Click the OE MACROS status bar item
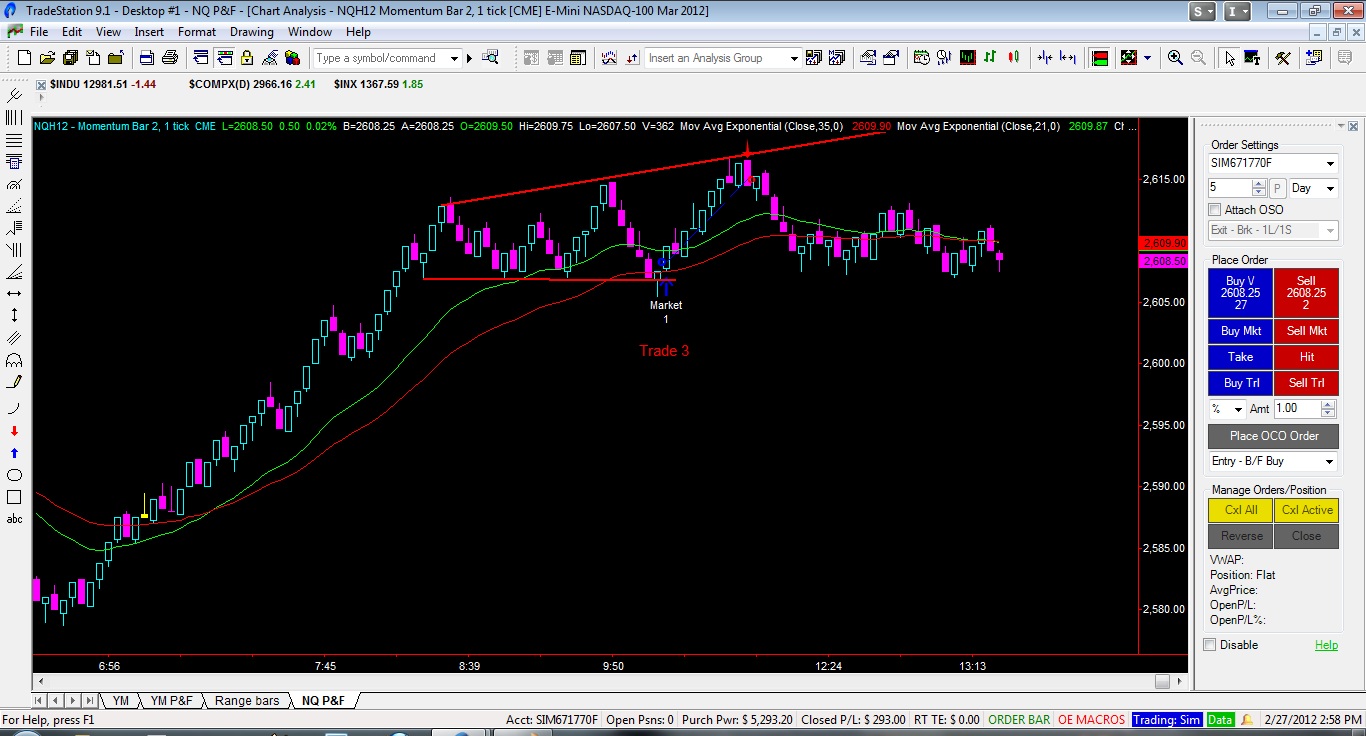The width and height of the screenshot is (1366, 736). [x=1091, y=720]
